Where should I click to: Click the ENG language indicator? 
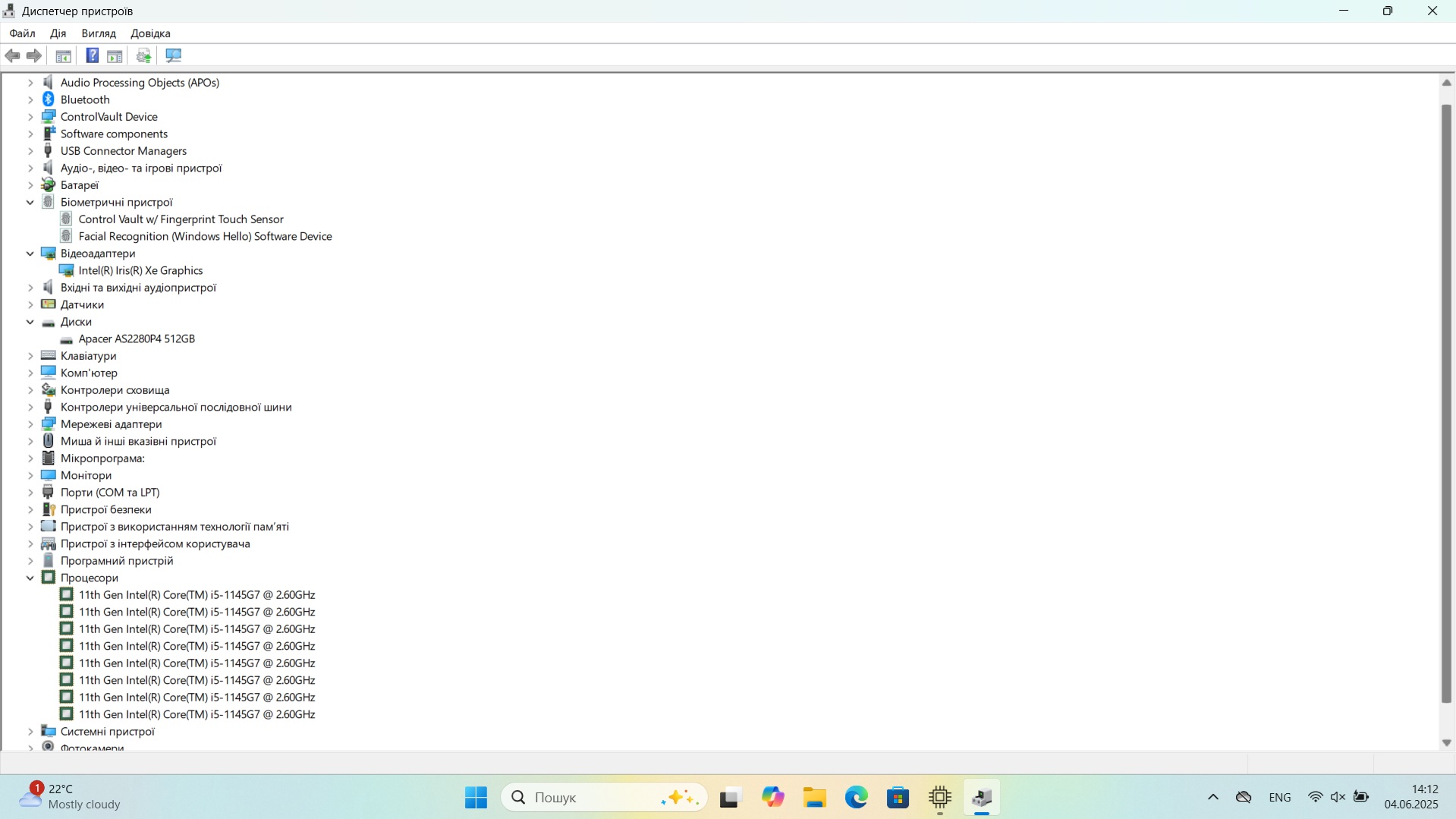(x=1280, y=797)
